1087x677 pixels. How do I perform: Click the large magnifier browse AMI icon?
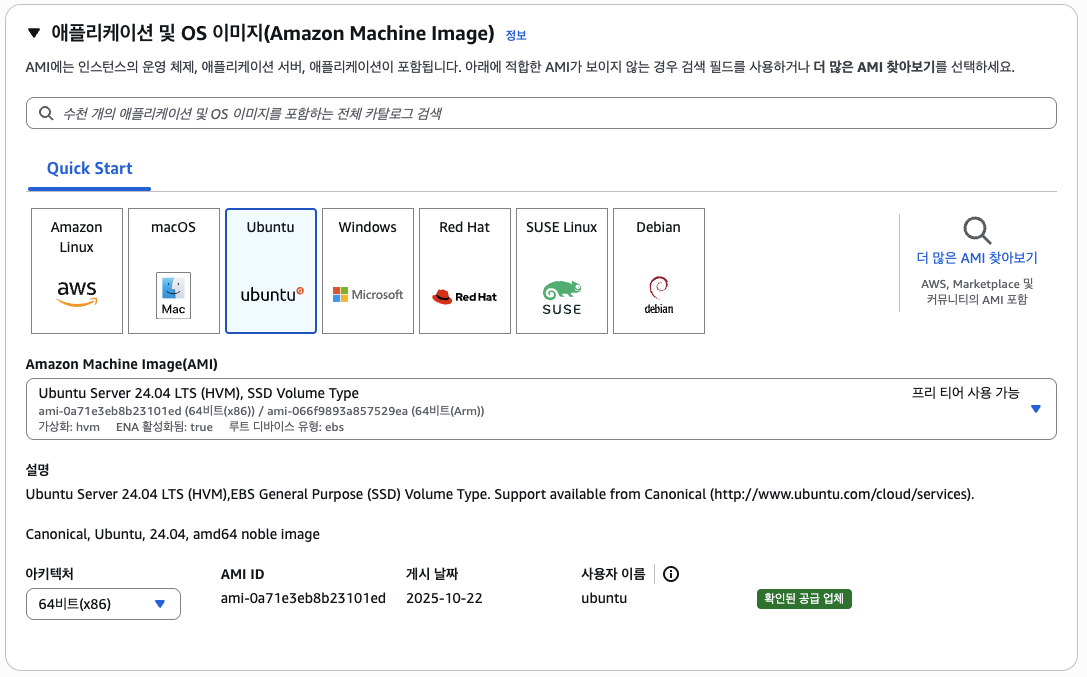pyautogui.click(x=977, y=231)
